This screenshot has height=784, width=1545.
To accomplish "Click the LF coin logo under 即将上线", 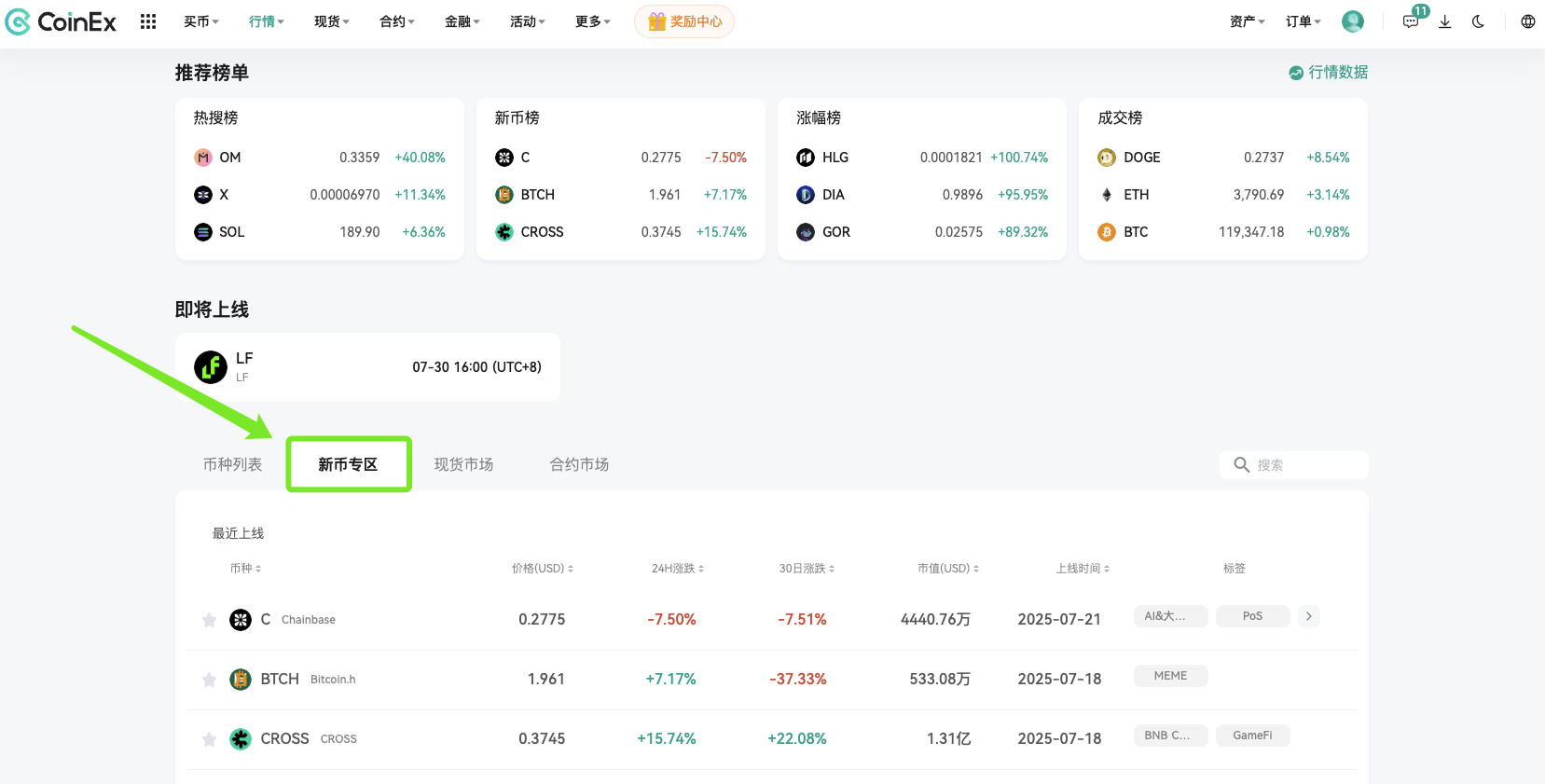I will pyautogui.click(x=211, y=367).
